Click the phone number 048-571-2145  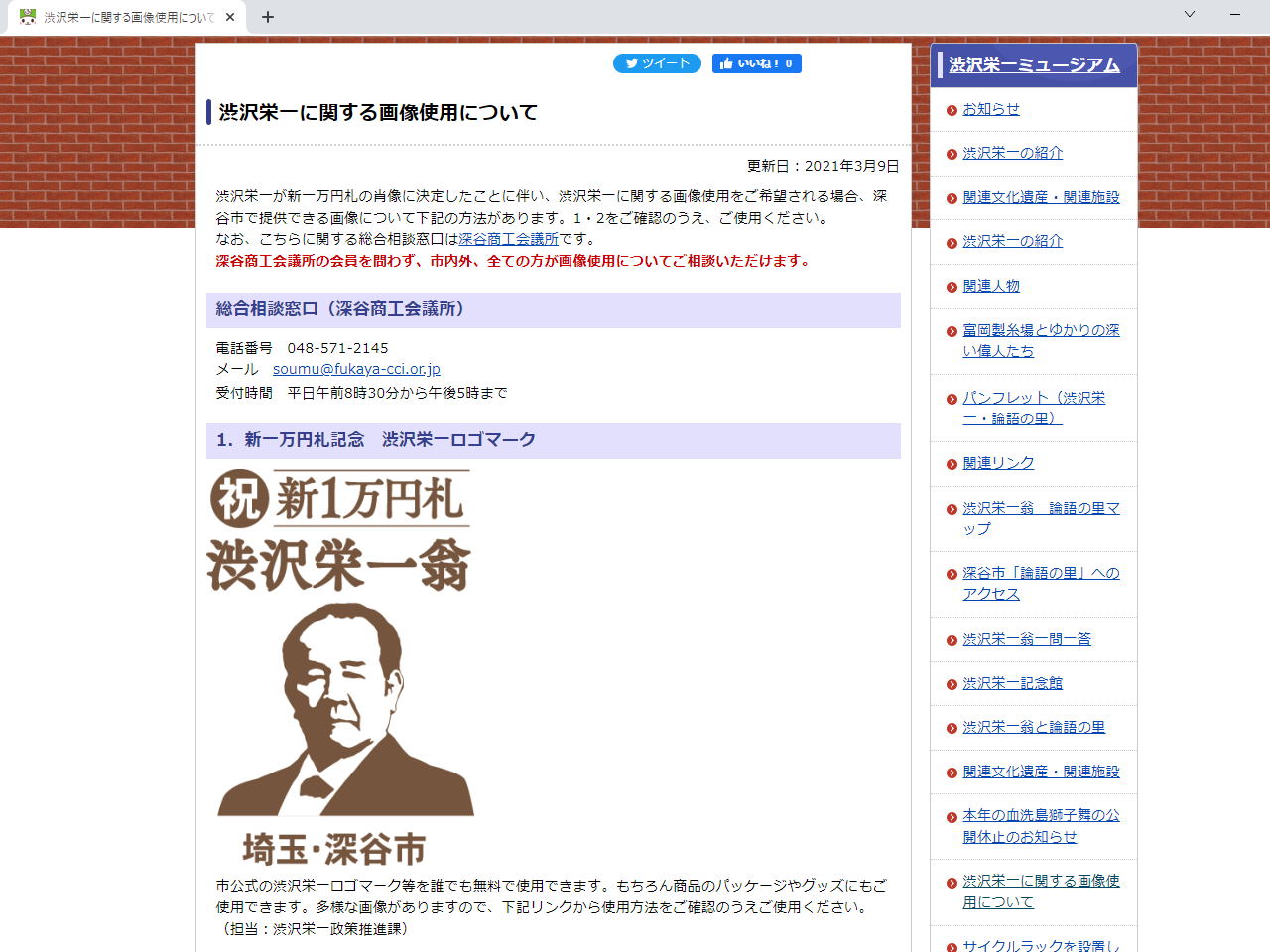tap(337, 348)
